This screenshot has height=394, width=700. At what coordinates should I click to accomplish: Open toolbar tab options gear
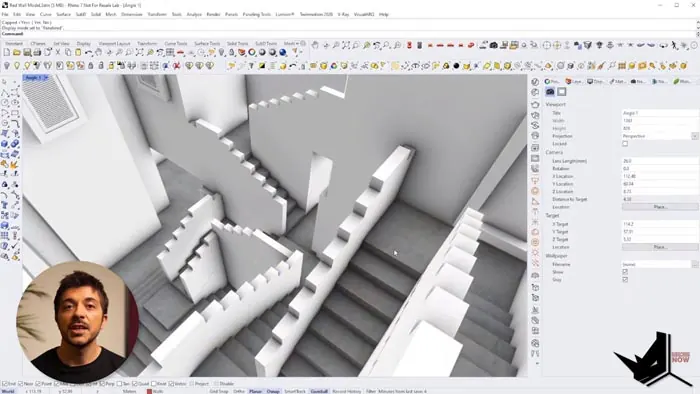coord(303,43)
